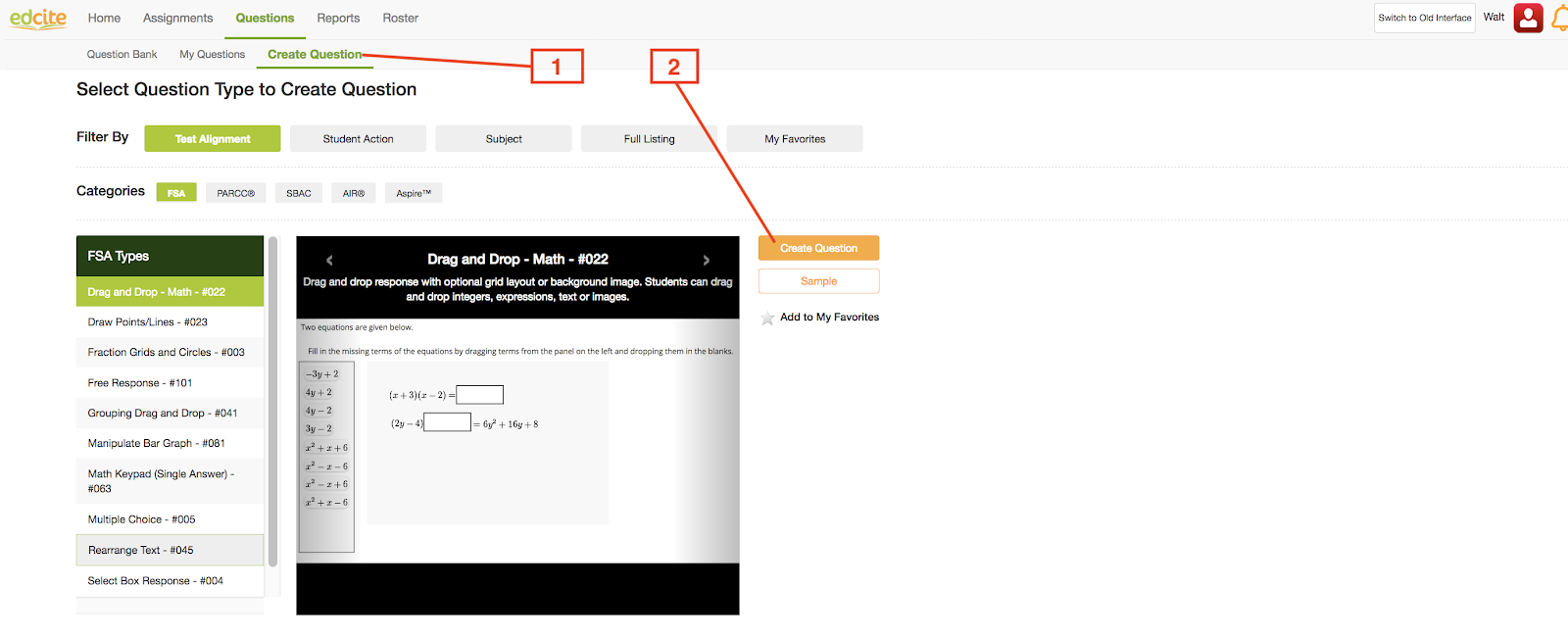Switch to the My Questions tab
Viewport: 1568px width, 638px height.
coord(212,54)
